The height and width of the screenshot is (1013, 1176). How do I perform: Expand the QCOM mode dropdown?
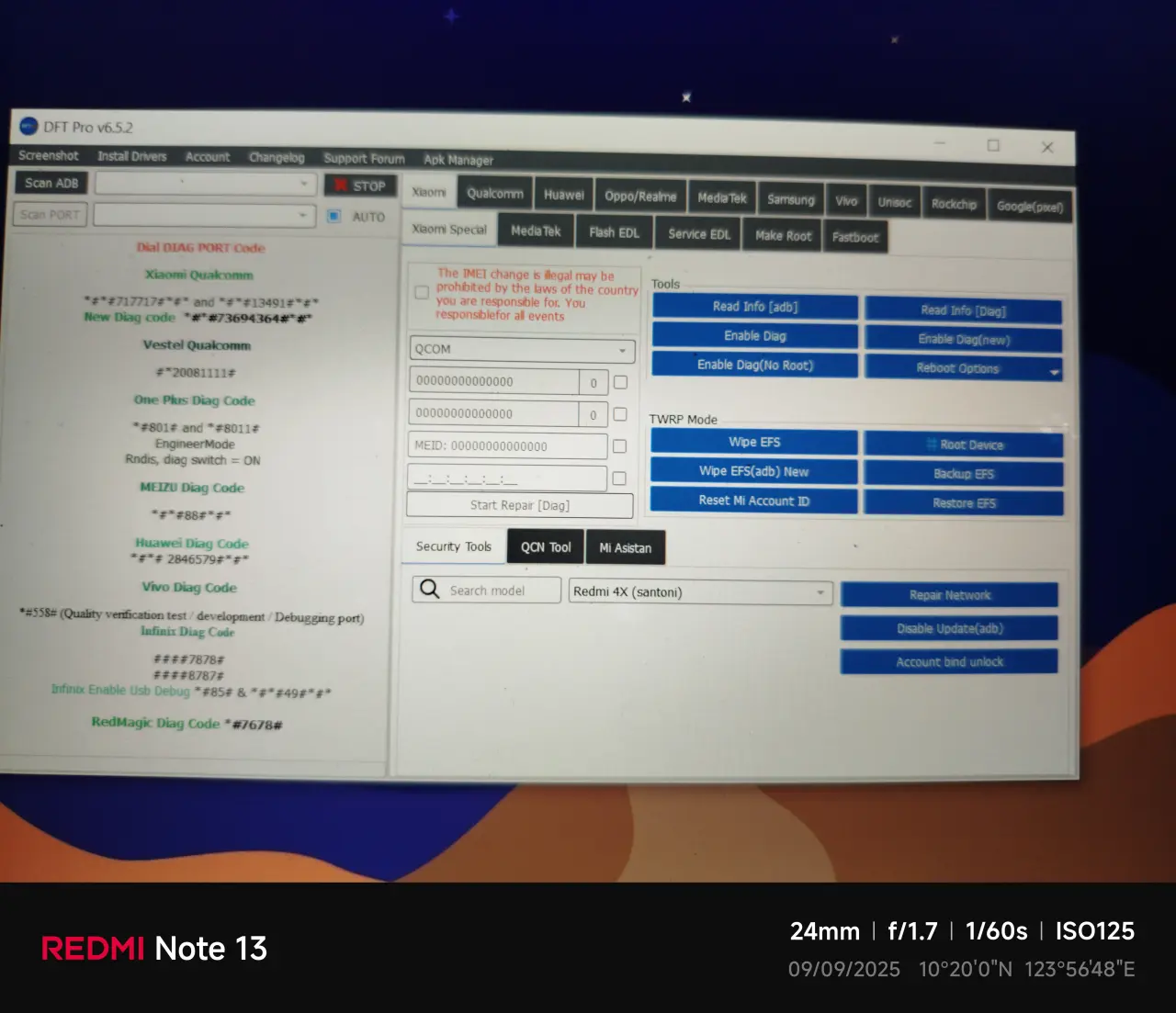pos(522,349)
